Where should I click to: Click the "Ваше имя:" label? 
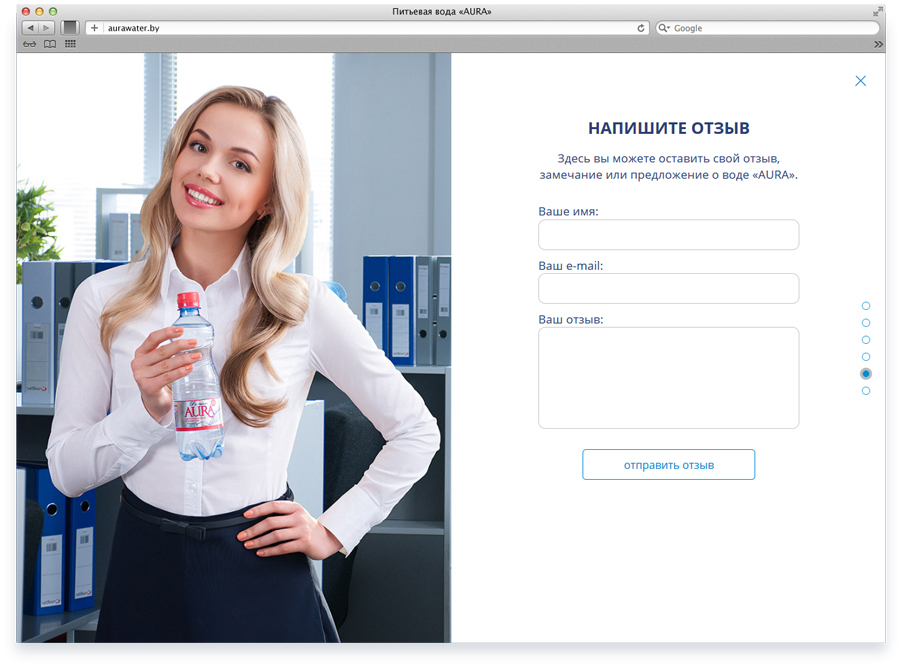pyautogui.click(x=568, y=211)
